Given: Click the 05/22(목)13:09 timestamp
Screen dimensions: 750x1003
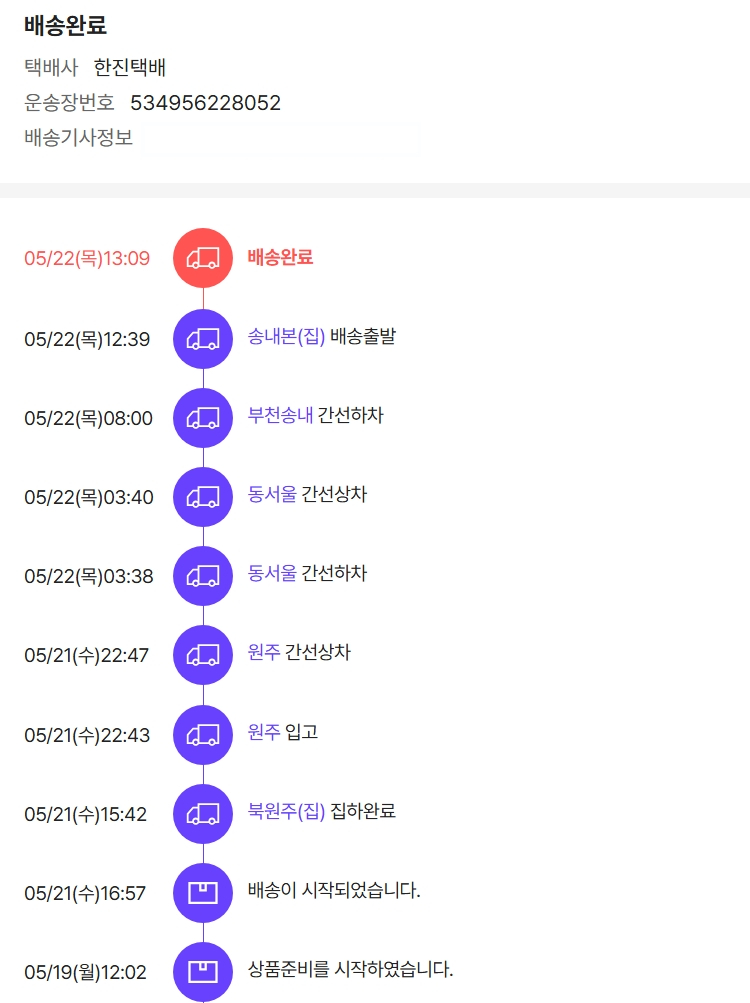Looking at the screenshot, I should (87, 259).
